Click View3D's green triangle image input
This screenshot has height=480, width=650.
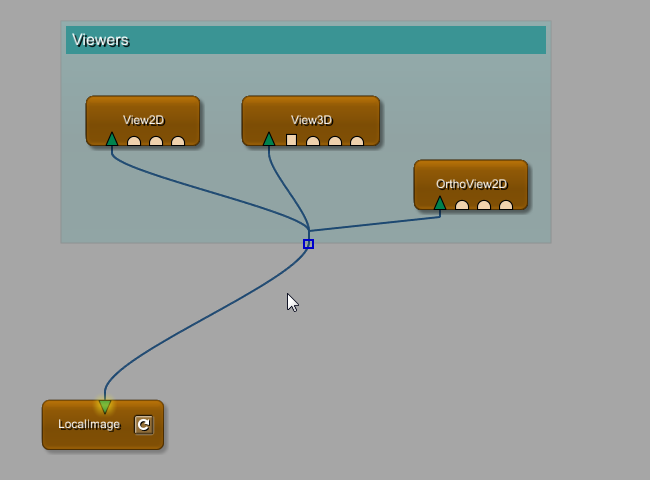point(269,139)
